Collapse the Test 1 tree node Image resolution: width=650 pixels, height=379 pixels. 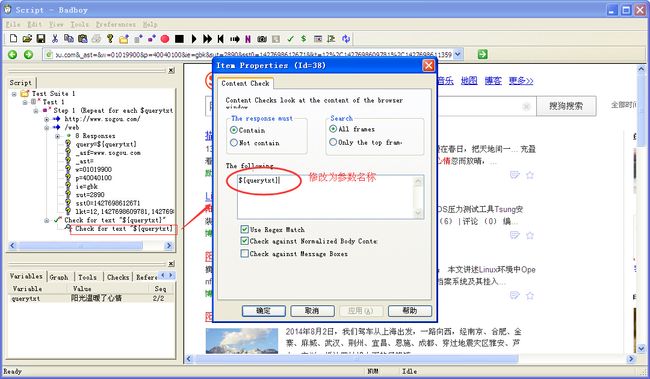[25, 102]
